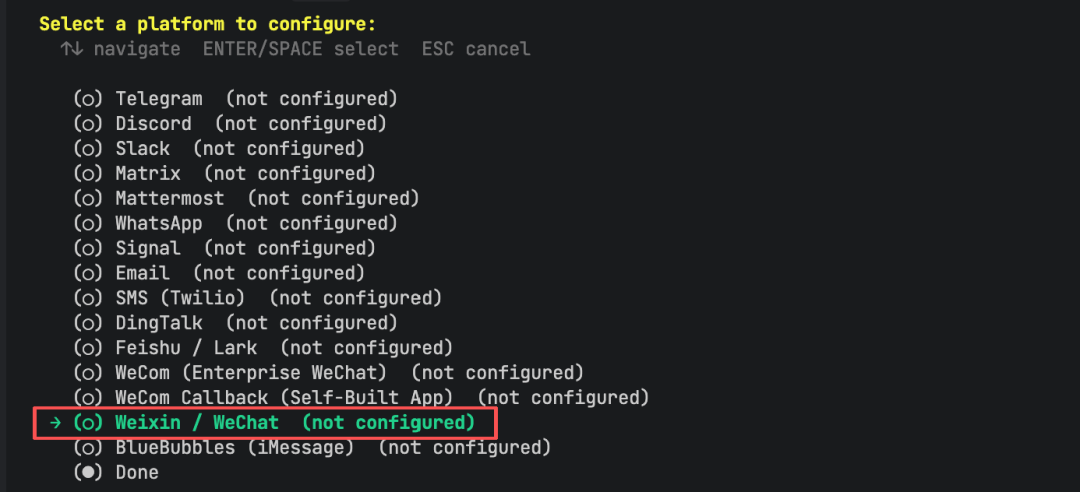Select the DingTalk platform entry
Viewport: 1080px width, 492px height.
236,323
